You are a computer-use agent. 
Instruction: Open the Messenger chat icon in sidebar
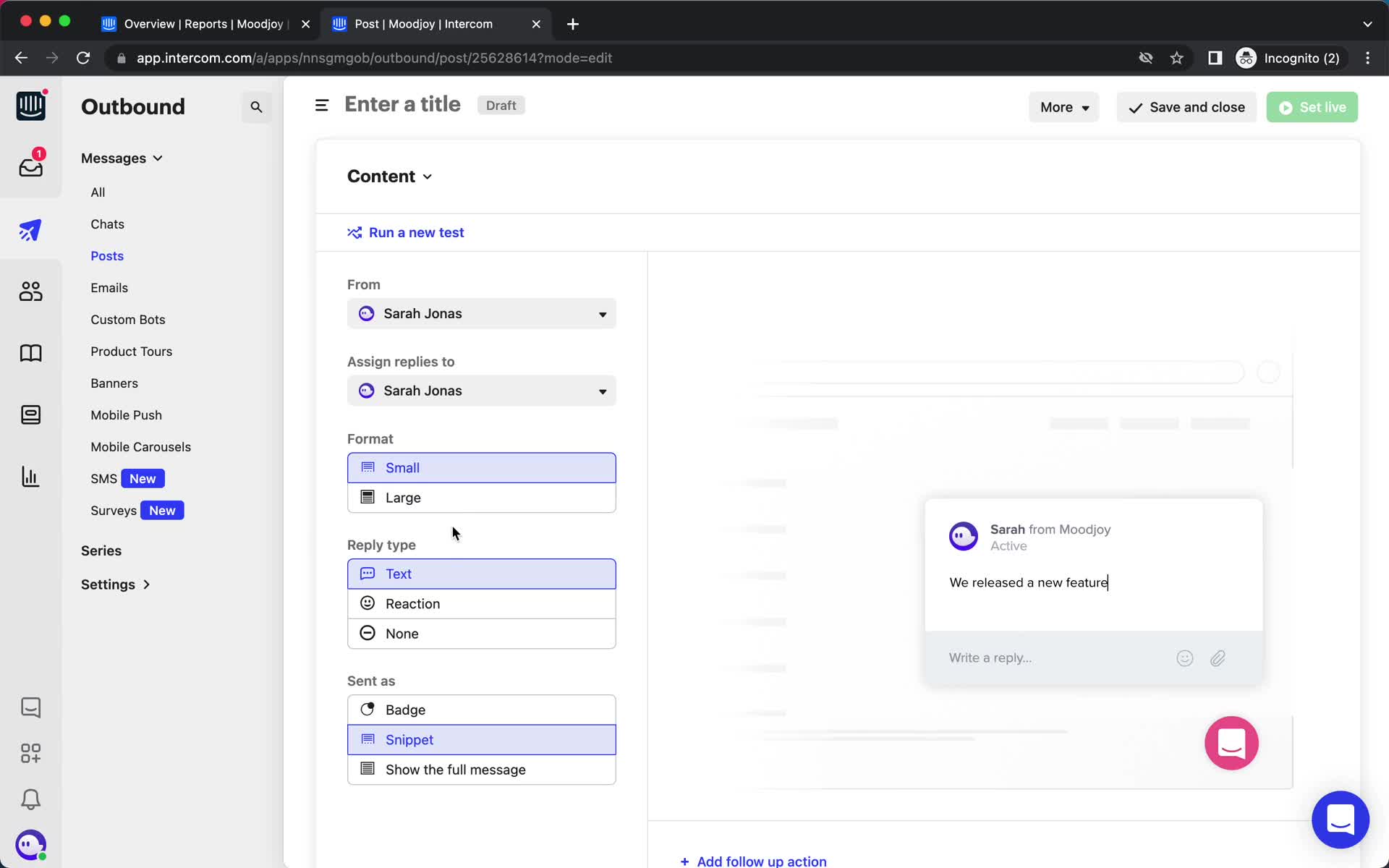tap(30, 707)
